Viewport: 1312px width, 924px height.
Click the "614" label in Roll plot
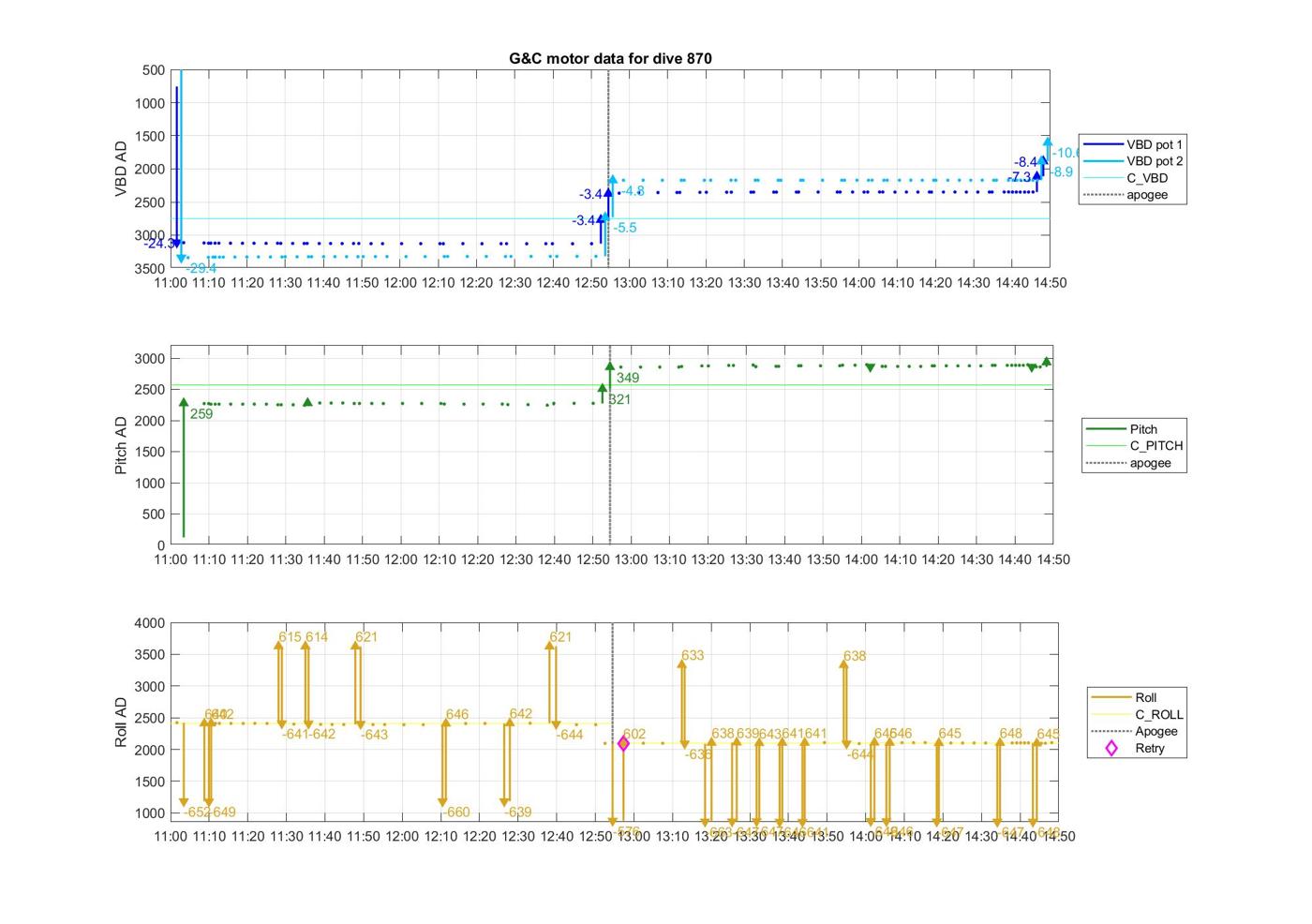coord(317,637)
